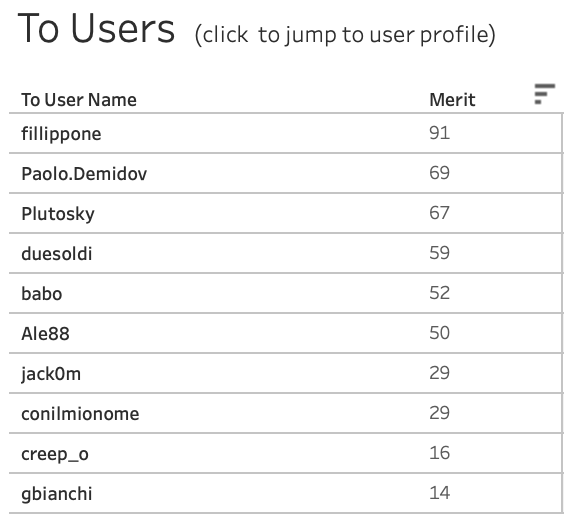564x514 pixels.
Task: Open fillippone user profile
Action: [x=61, y=135]
